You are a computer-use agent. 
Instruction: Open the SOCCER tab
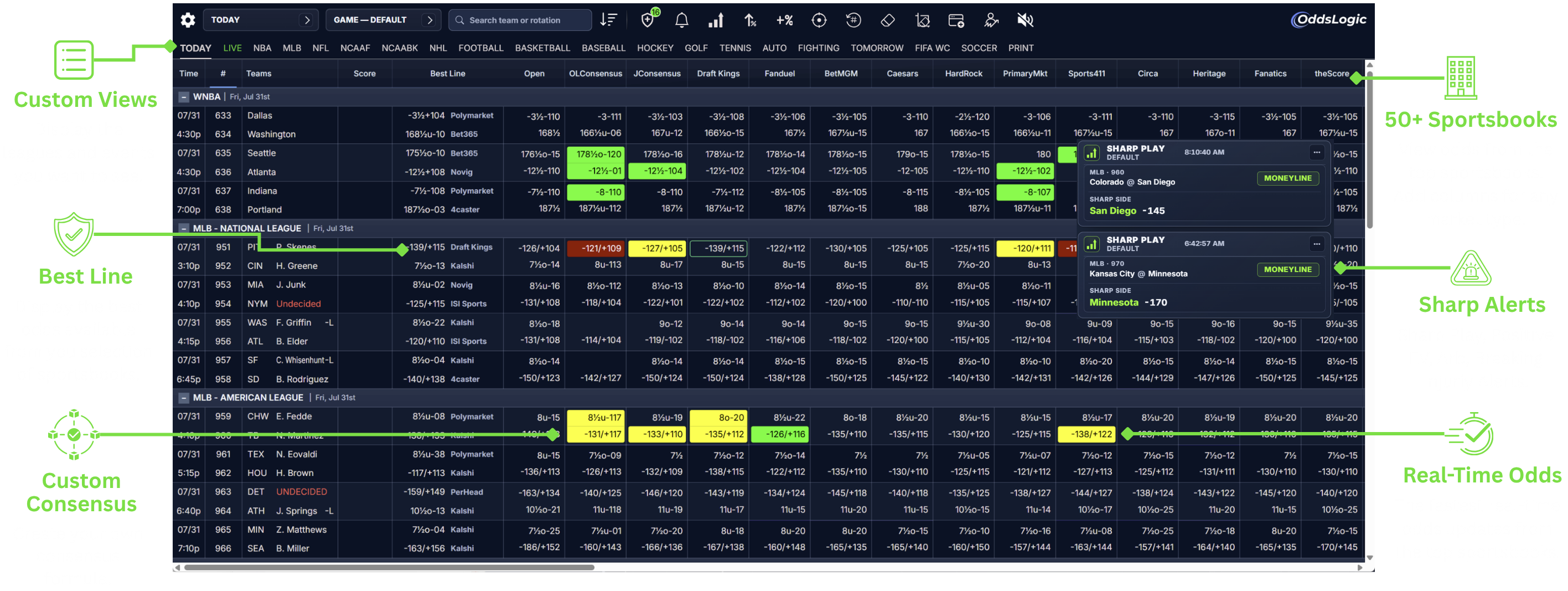click(979, 48)
